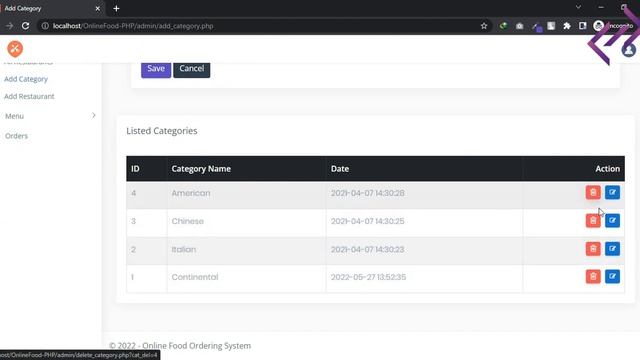Click the green shield extension icon

(503, 26)
